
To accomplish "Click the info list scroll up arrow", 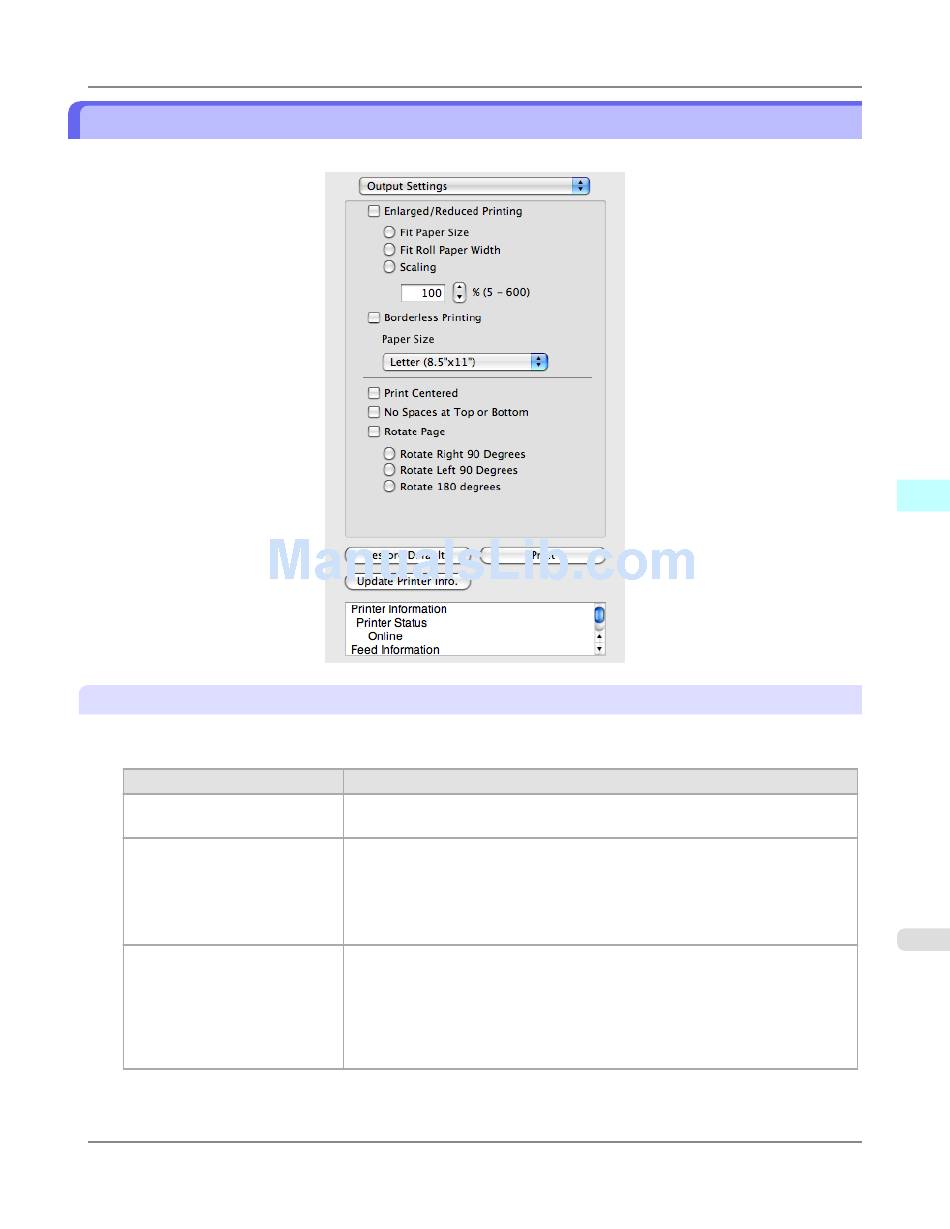I will point(600,636).
